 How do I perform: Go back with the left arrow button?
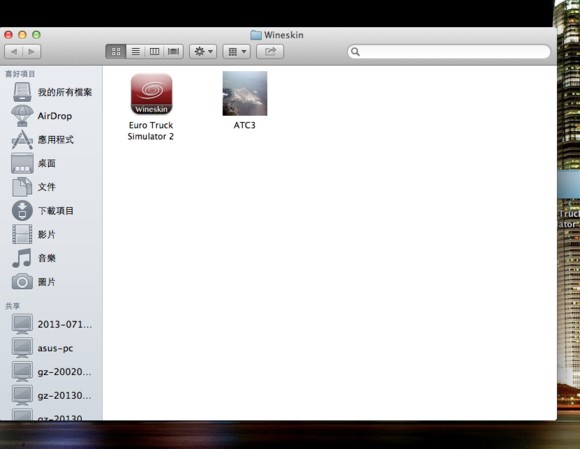pyautogui.click(x=14, y=51)
